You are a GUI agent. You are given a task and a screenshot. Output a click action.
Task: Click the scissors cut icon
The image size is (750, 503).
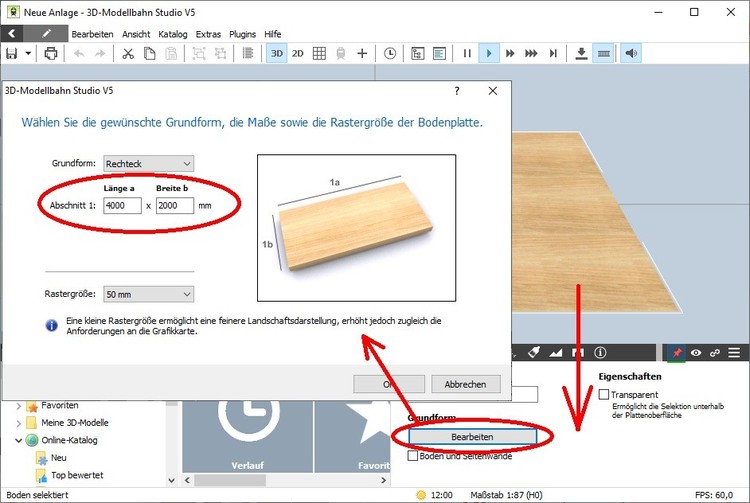(x=128, y=54)
